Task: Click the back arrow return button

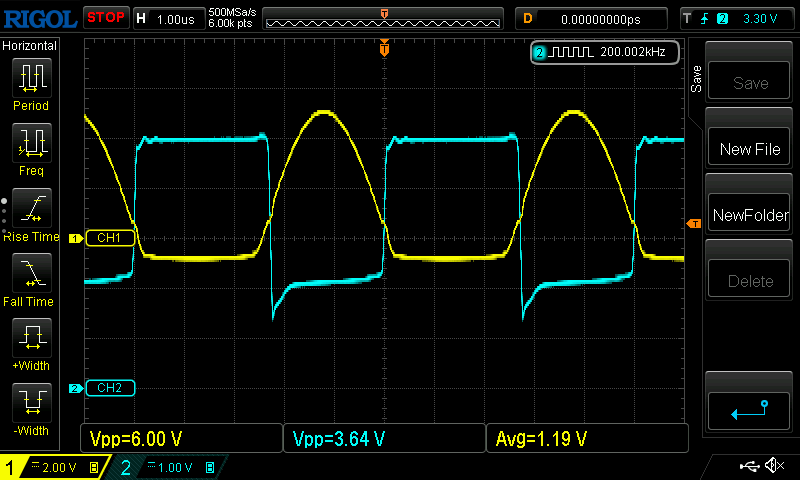Action: [749, 411]
